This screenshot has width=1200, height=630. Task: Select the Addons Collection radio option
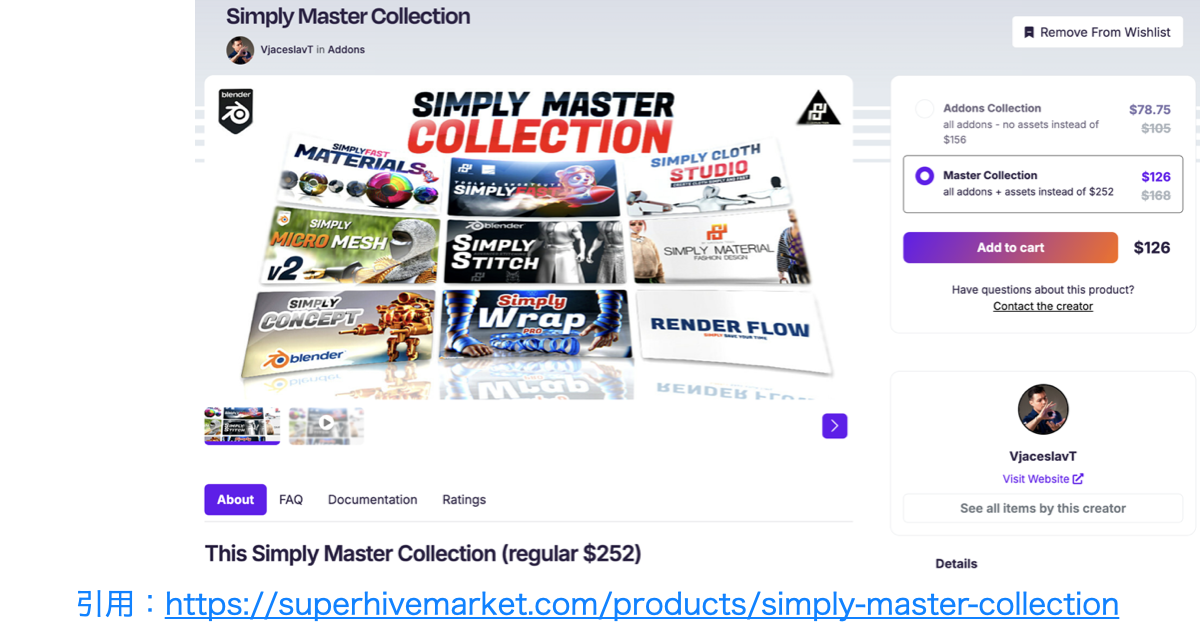(x=924, y=109)
